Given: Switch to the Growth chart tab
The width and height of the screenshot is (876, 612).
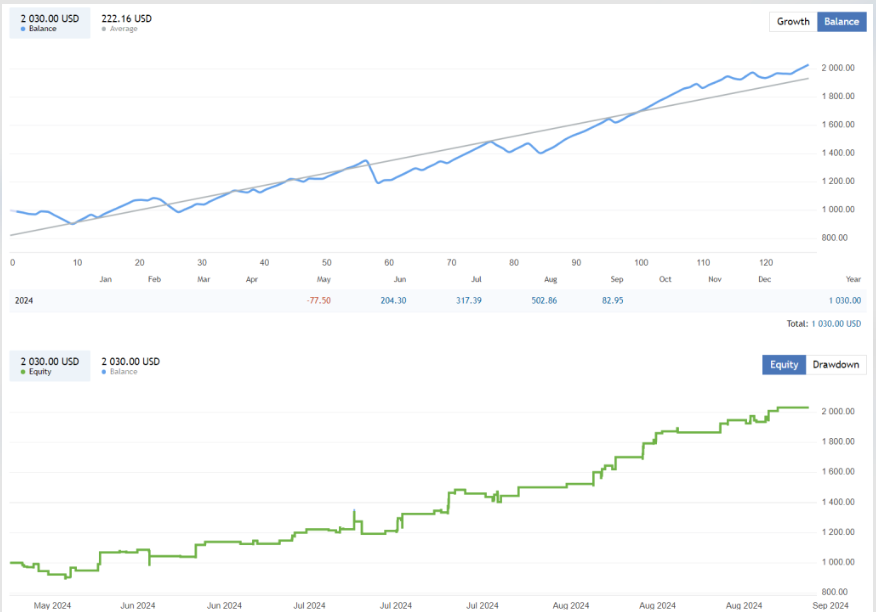Looking at the screenshot, I should [x=793, y=22].
